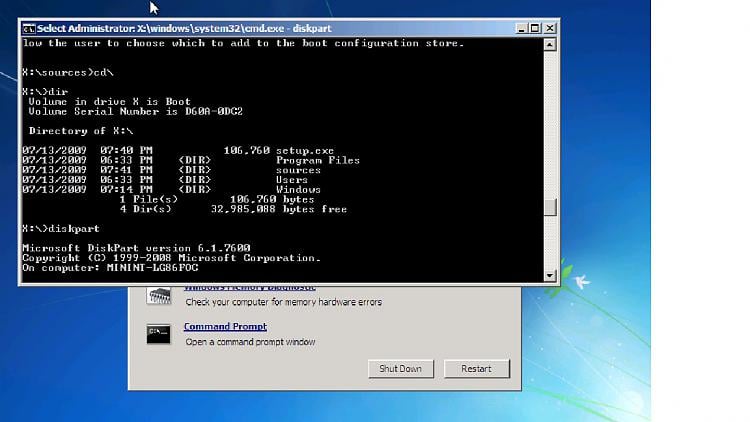Click the Volume Serial Number line
Viewport: 750px width, 422px height.
click(135, 111)
